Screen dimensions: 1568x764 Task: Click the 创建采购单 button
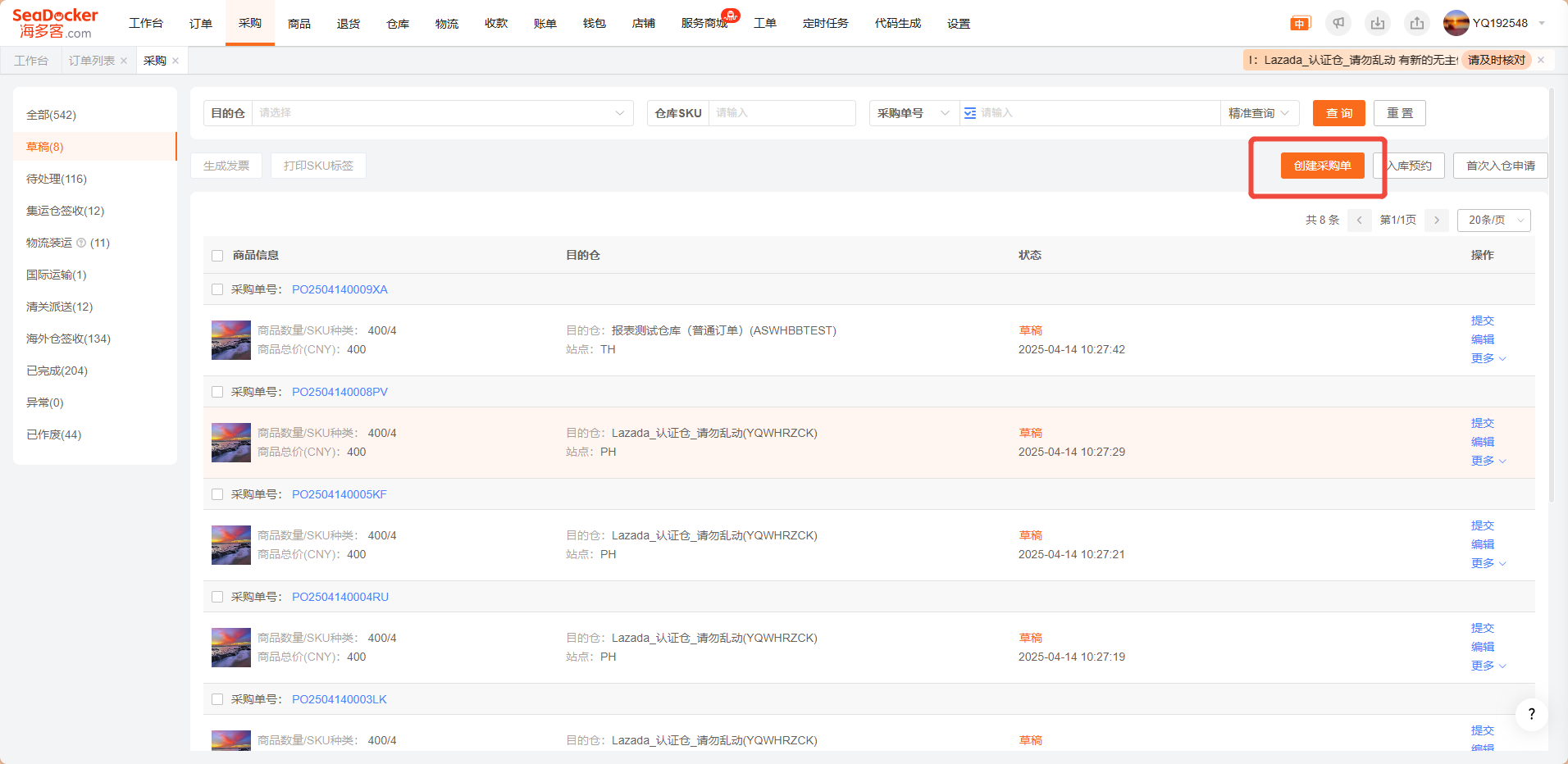click(x=1322, y=166)
